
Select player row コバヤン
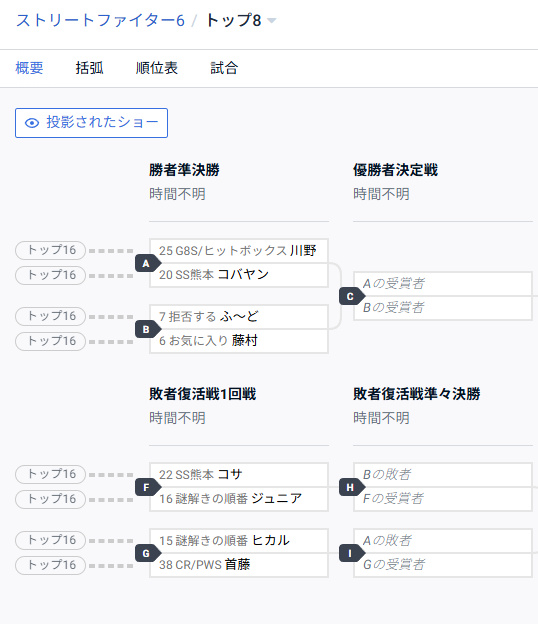pyautogui.click(x=239, y=275)
